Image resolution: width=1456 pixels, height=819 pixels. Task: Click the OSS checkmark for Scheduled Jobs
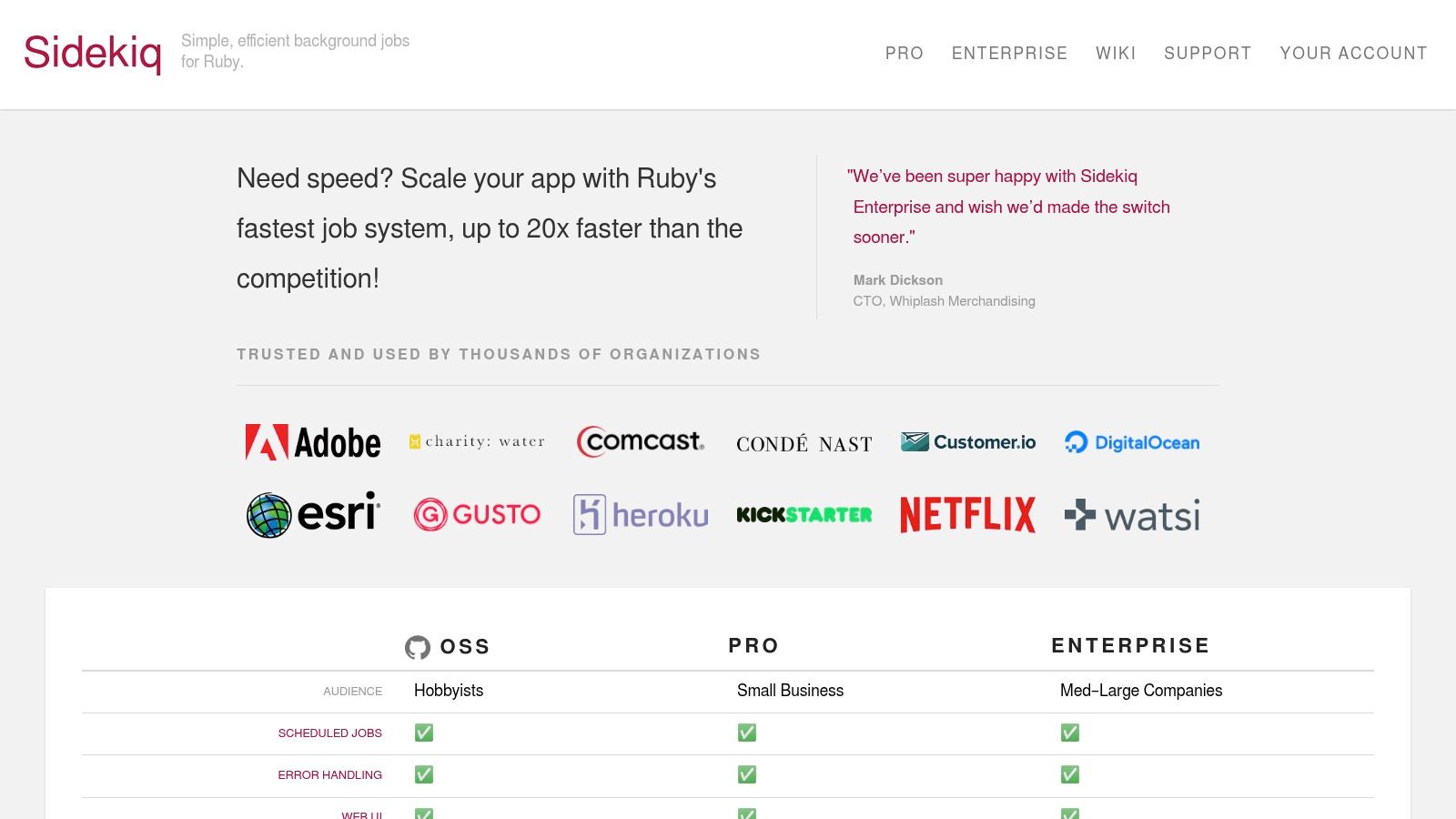(x=424, y=733)
